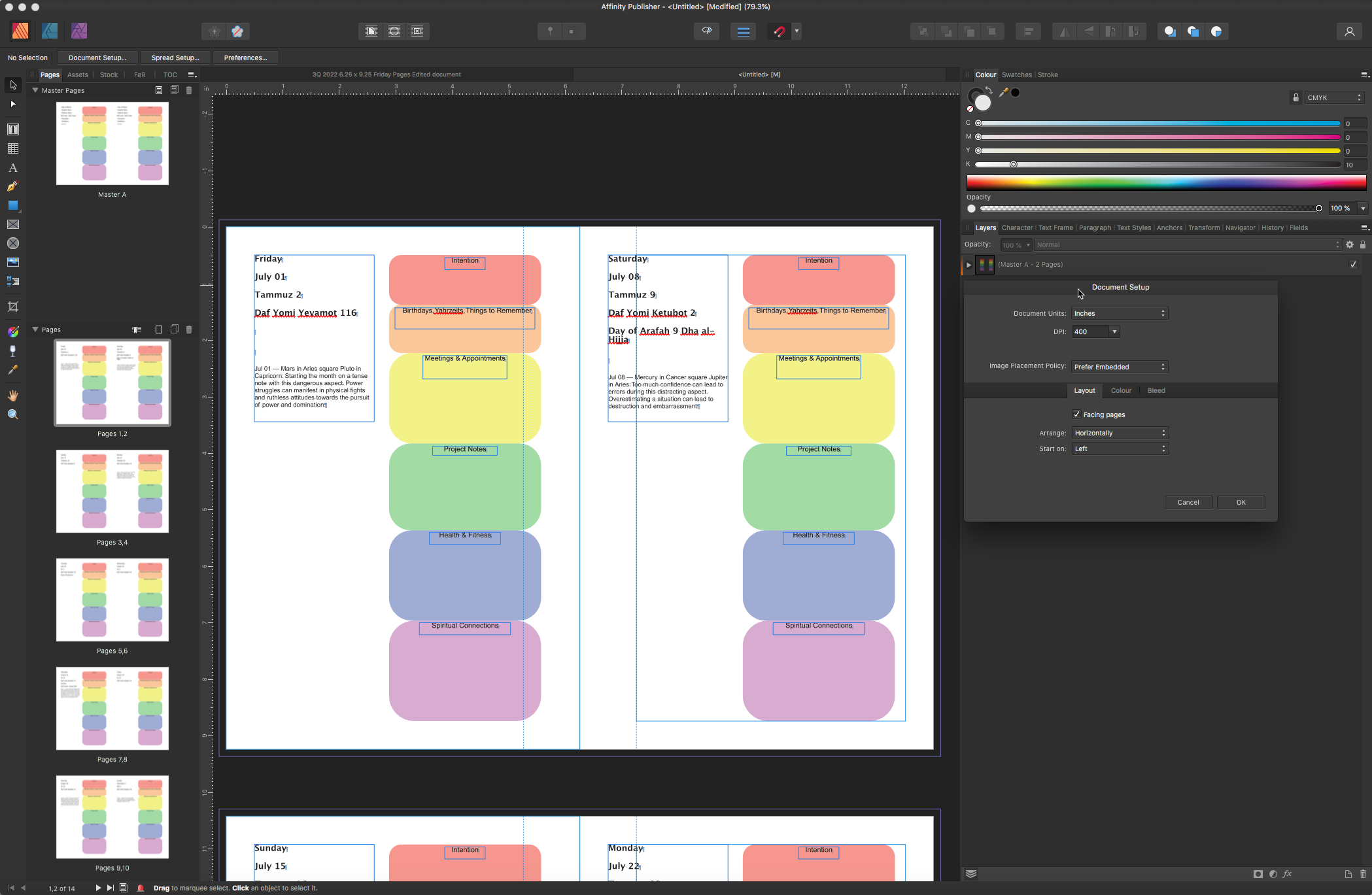This screenshot has width=1372, height=895.
Task: Expand the Master A layer
Action: (969, 265)
